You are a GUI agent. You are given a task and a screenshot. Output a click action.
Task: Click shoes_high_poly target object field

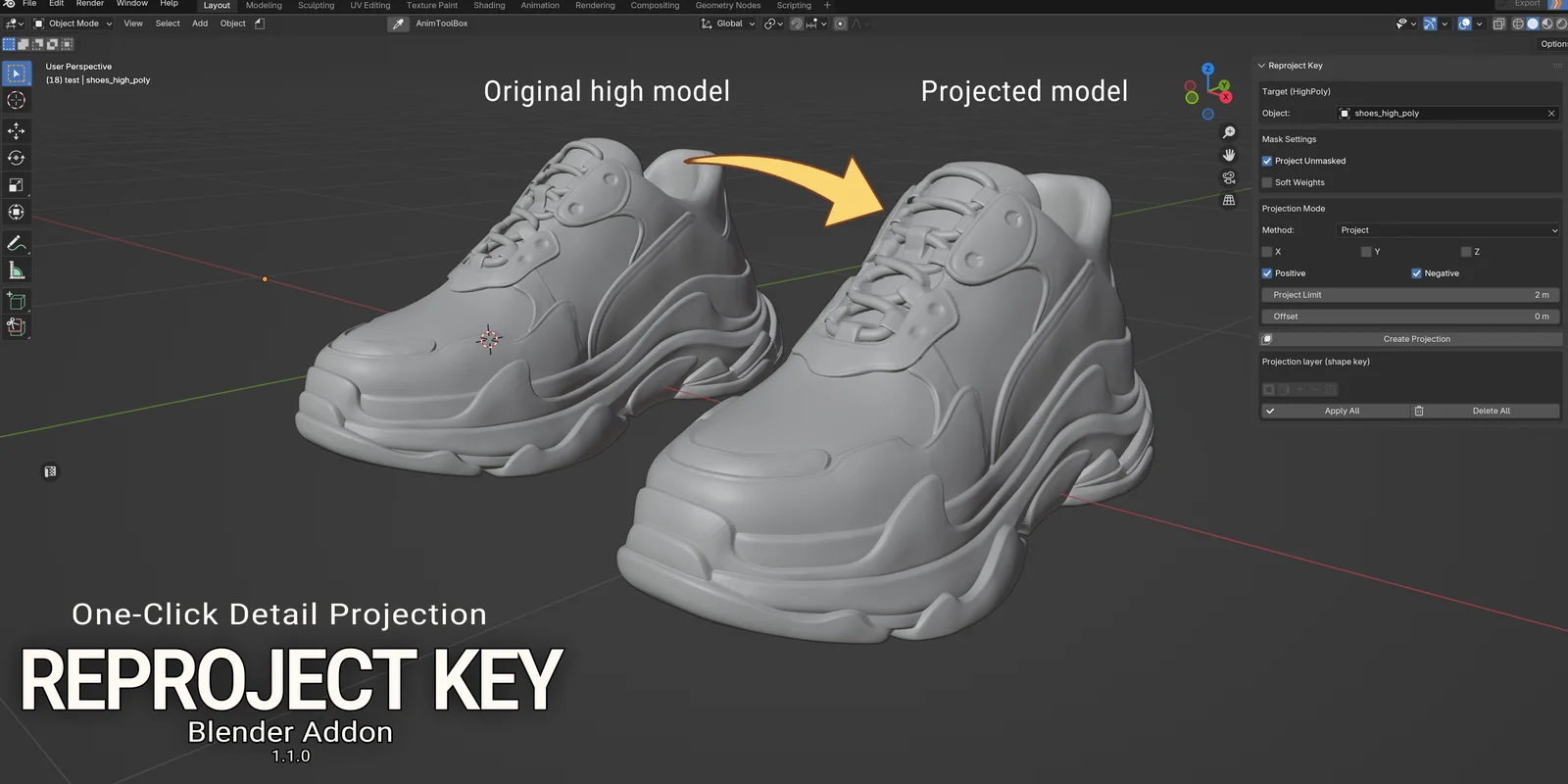point(1447,114)
